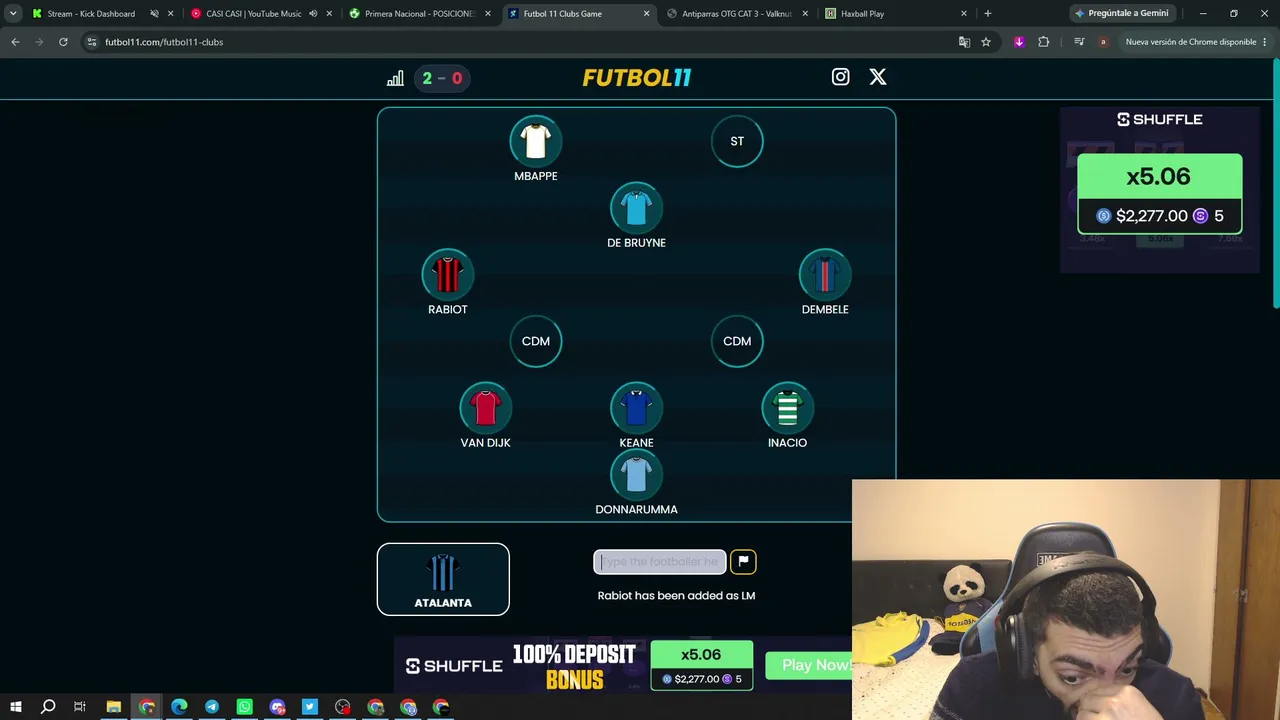
Task: Open OBS Studio from the taskbar
Action: pos(343,707)
